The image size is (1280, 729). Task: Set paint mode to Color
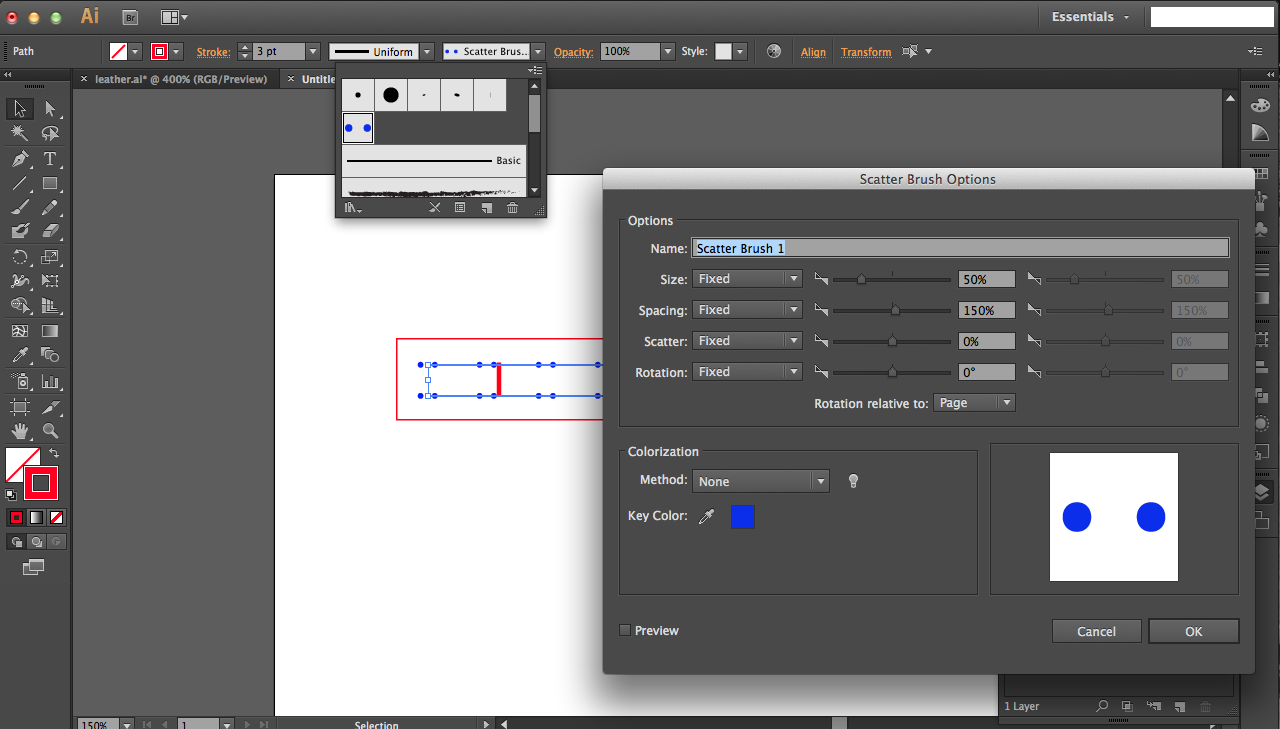click(16, 517)
